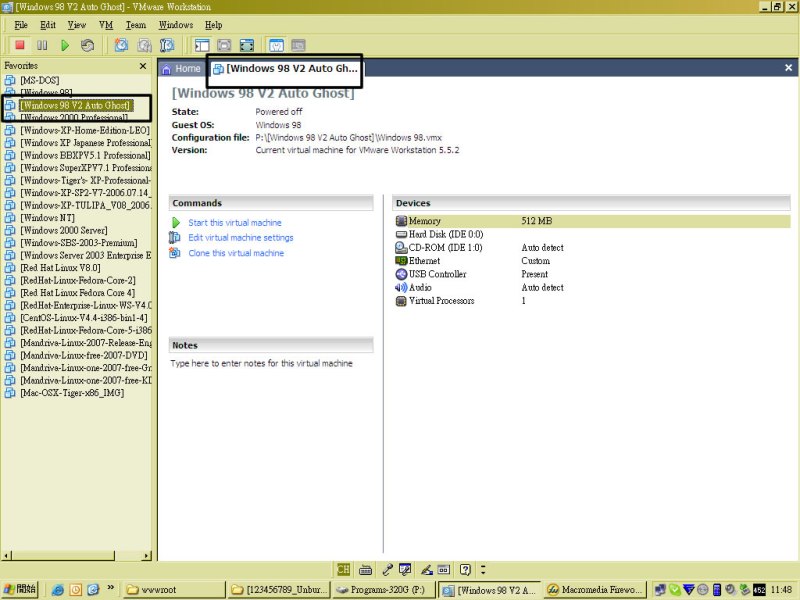This screenshot has width=800, height=600.
Task: Select [RedHat-Linux-Fedora-Core-2] in Favorites
Action: (78, 281)
